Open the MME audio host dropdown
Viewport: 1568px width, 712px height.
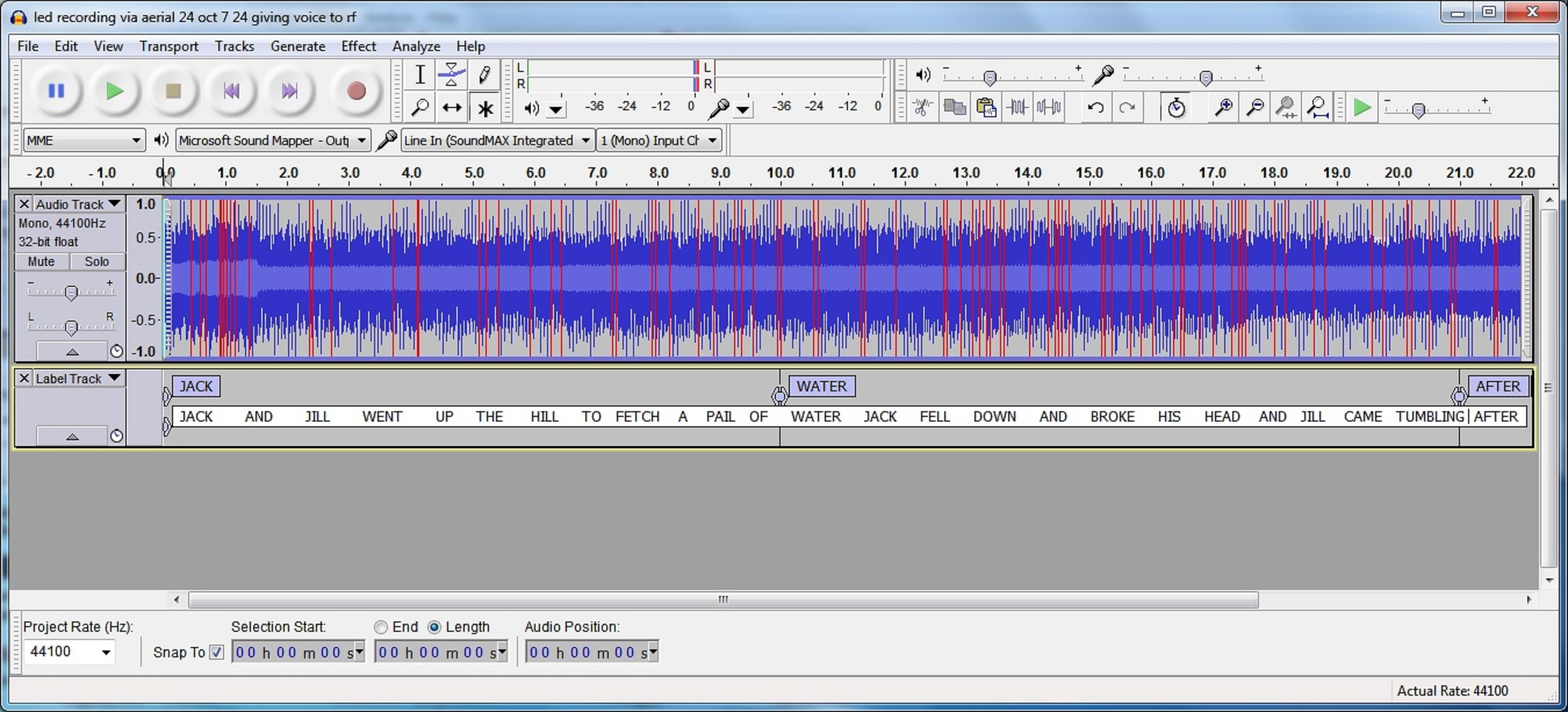(84, 141)
